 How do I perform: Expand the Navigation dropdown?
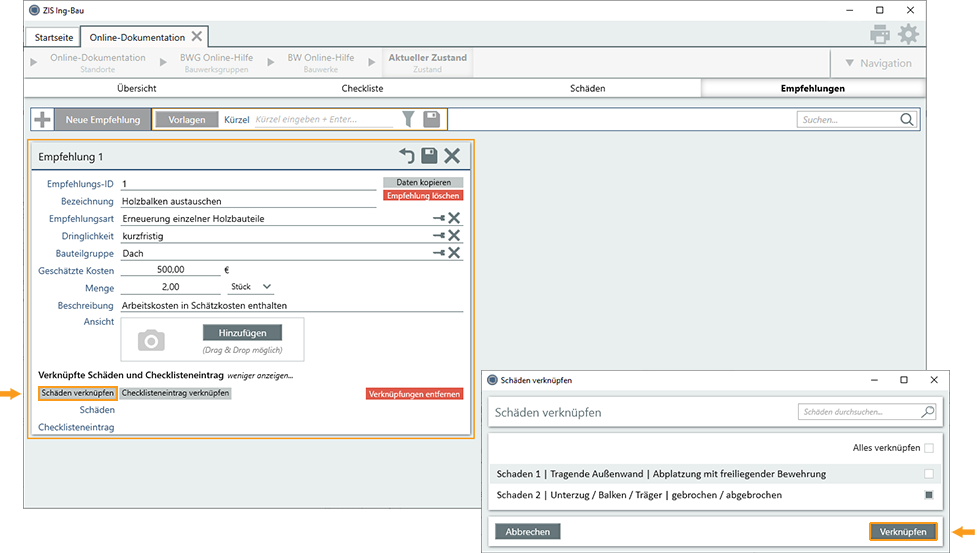click(878, 63)
